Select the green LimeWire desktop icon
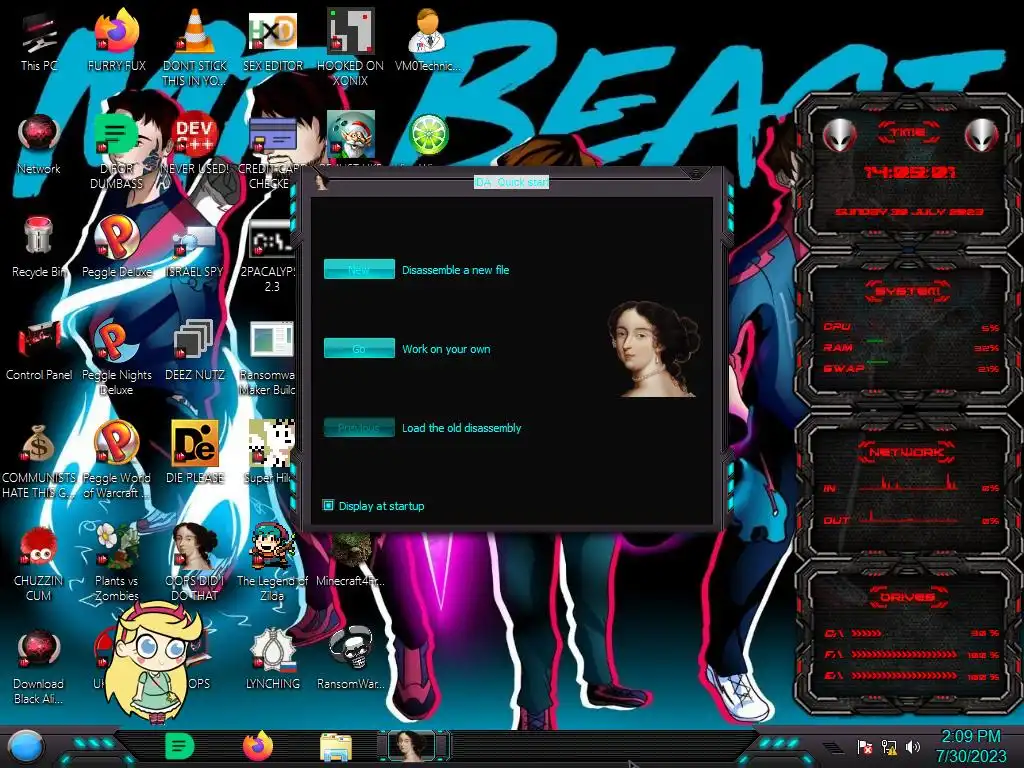The width and height of the screenshot is (1024, 768). click(x=428, y=136)
